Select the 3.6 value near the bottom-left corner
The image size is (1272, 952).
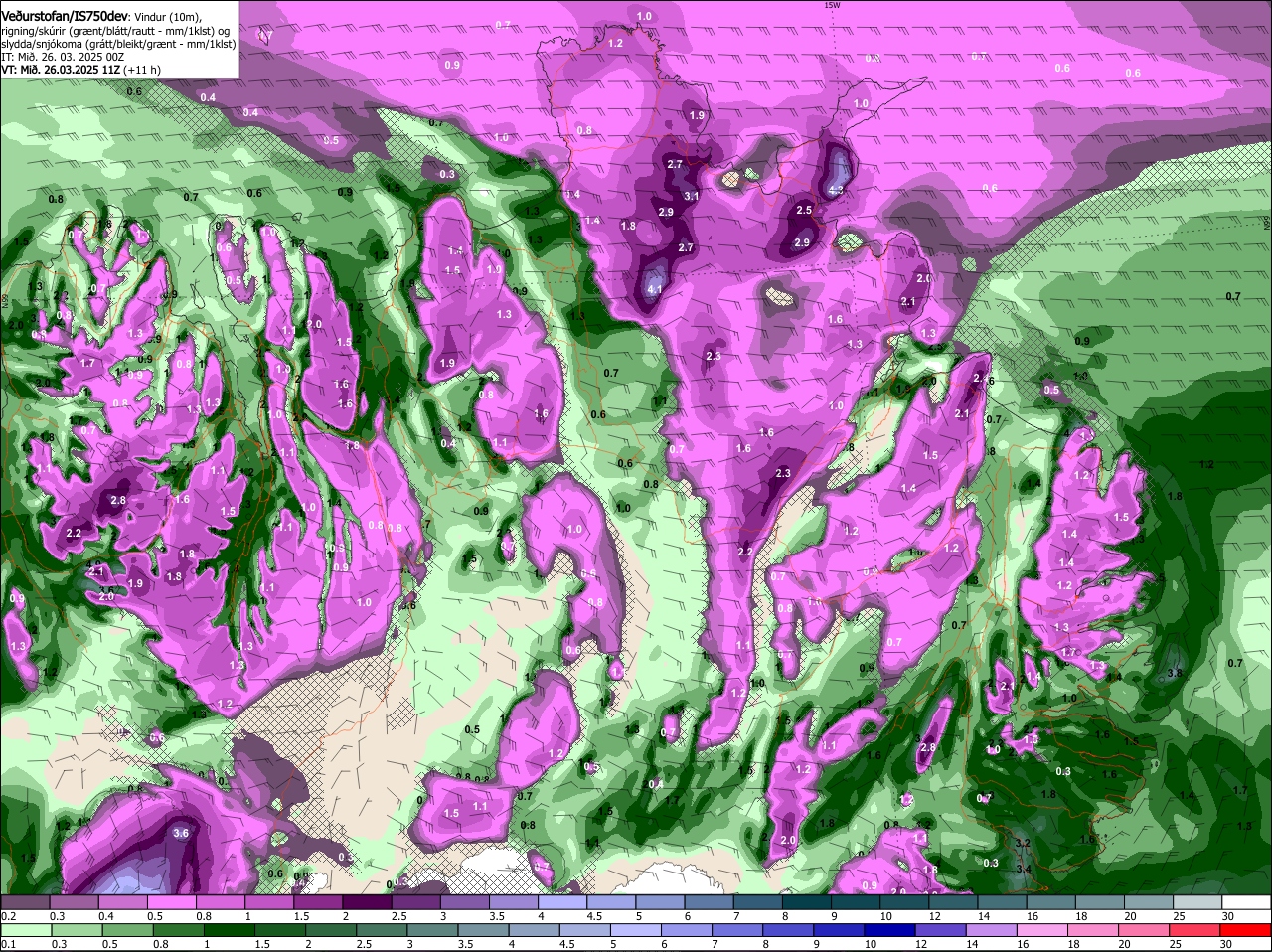[181, 833]
